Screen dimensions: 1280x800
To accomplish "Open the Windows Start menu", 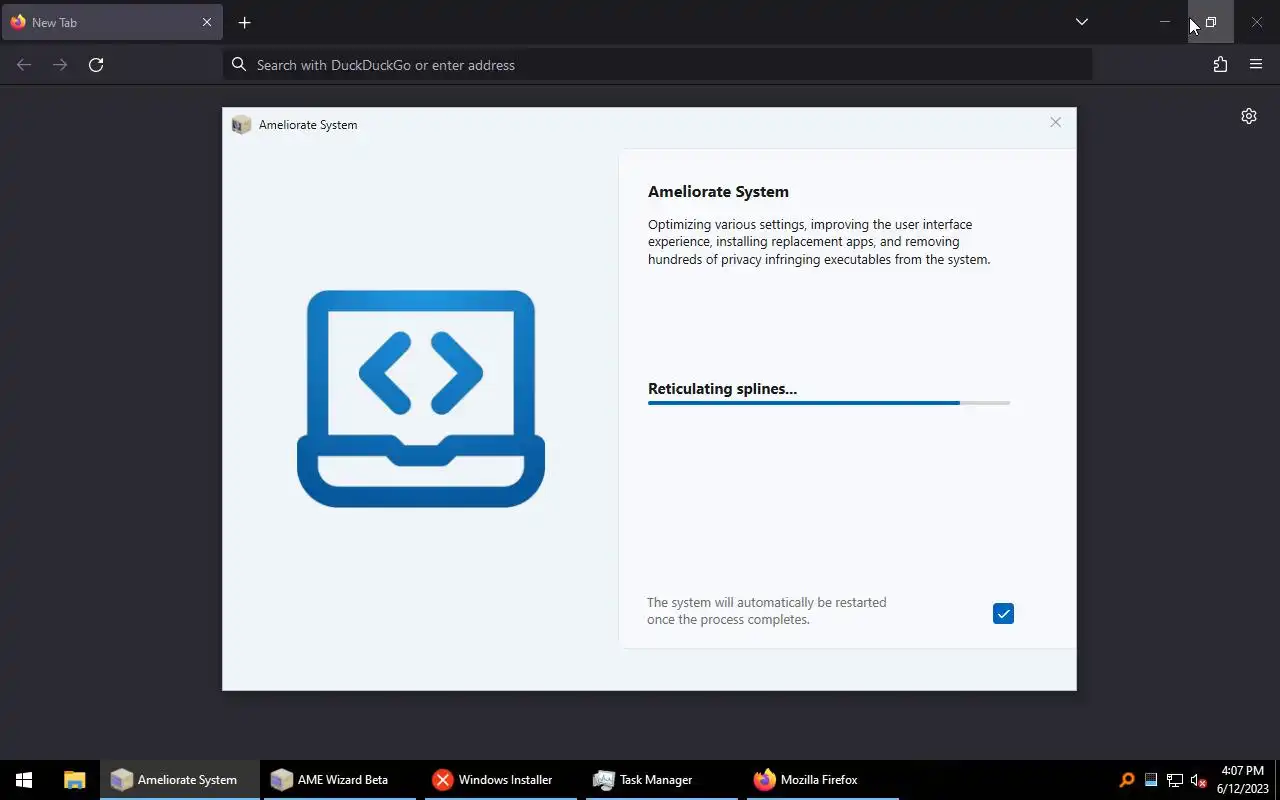I will pyautogui.click(x=24, y=780).
